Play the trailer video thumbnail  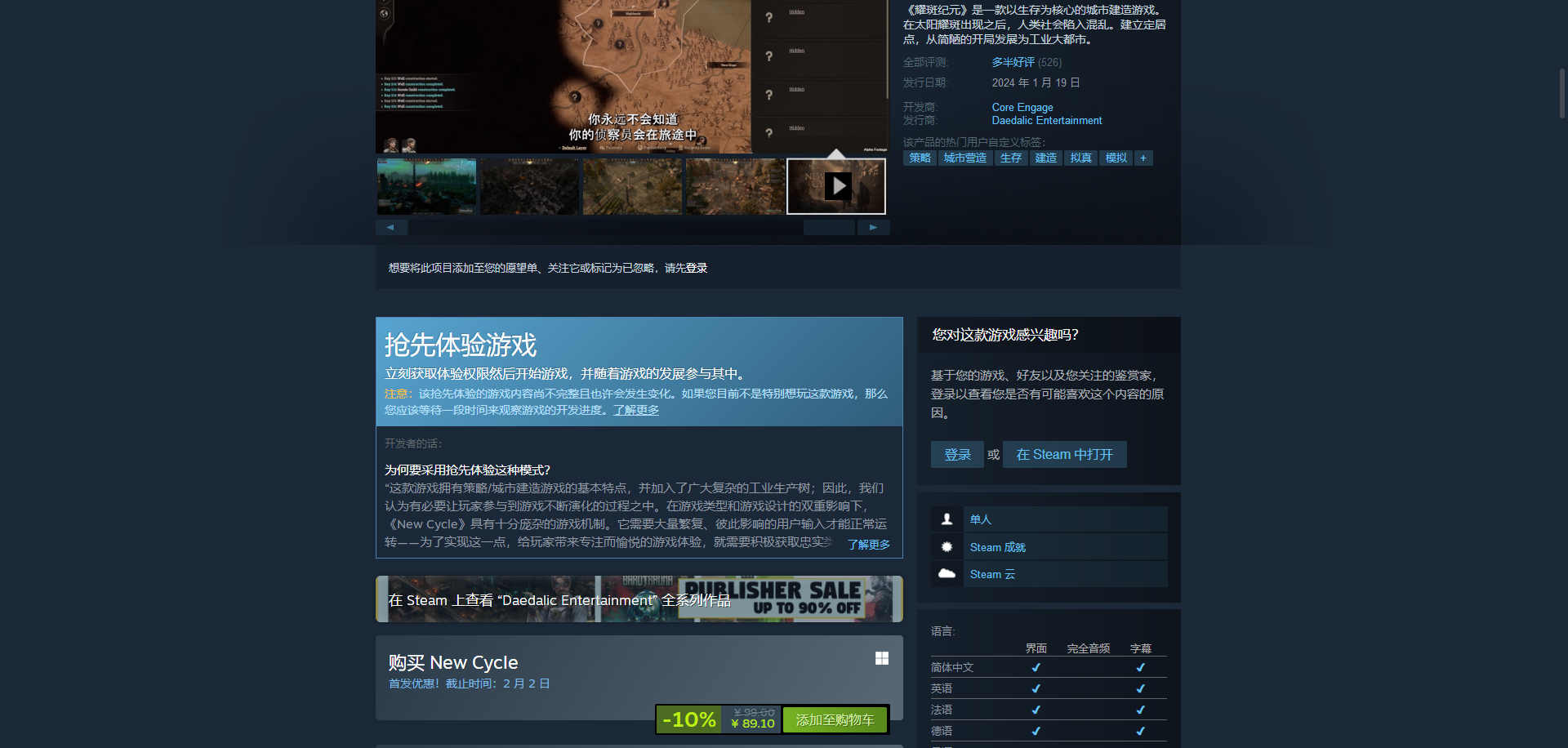click(x=836, y=186)
